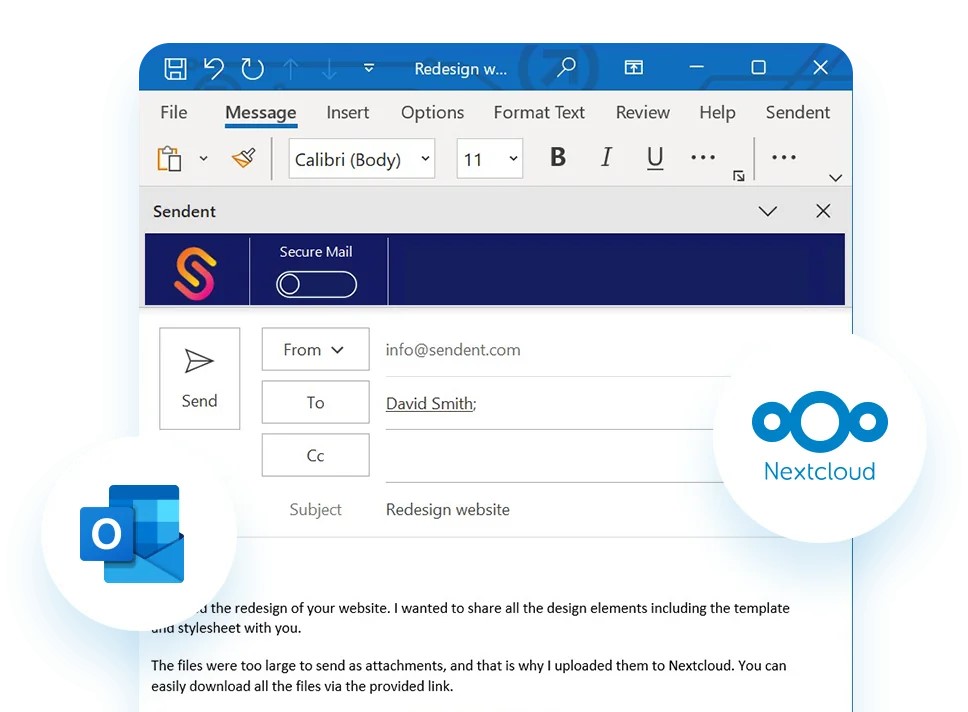Open the Insert ribbon tab
This screenshot has width=968, height=712.
click(x=347, y=113)
